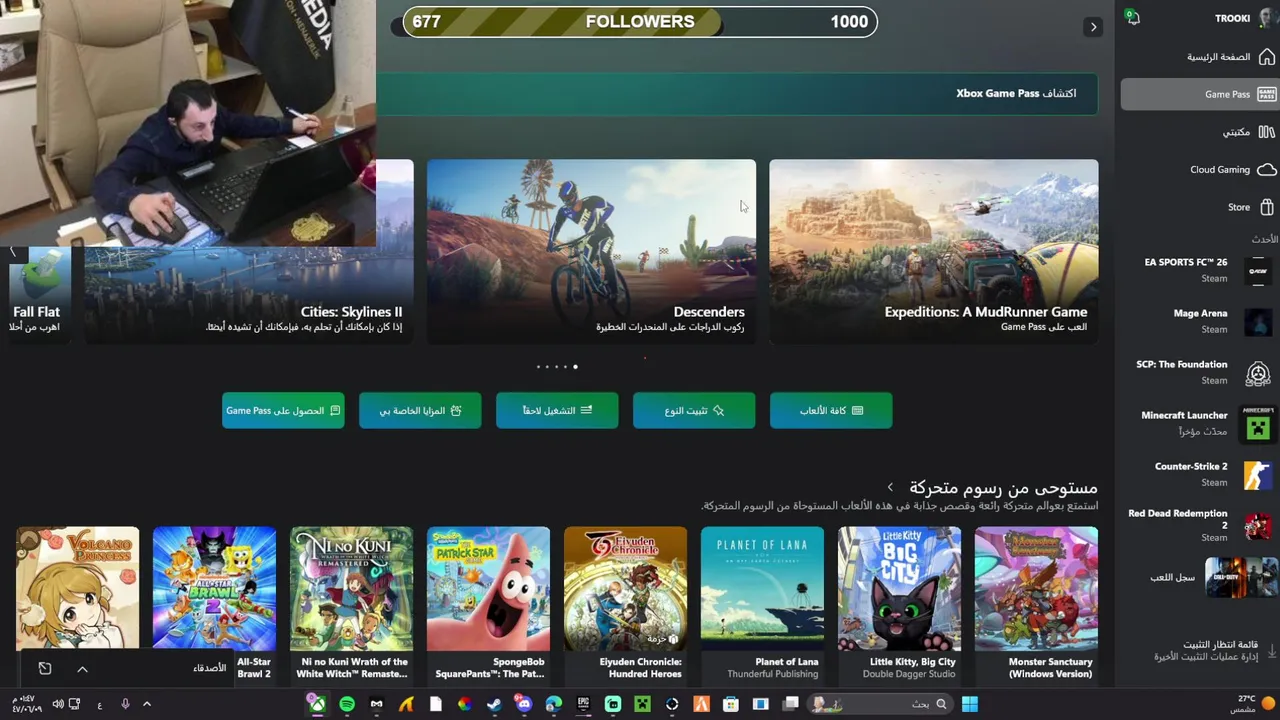
Task: Open Microsoft Edge on the taskbar
Action: [554, 705]
